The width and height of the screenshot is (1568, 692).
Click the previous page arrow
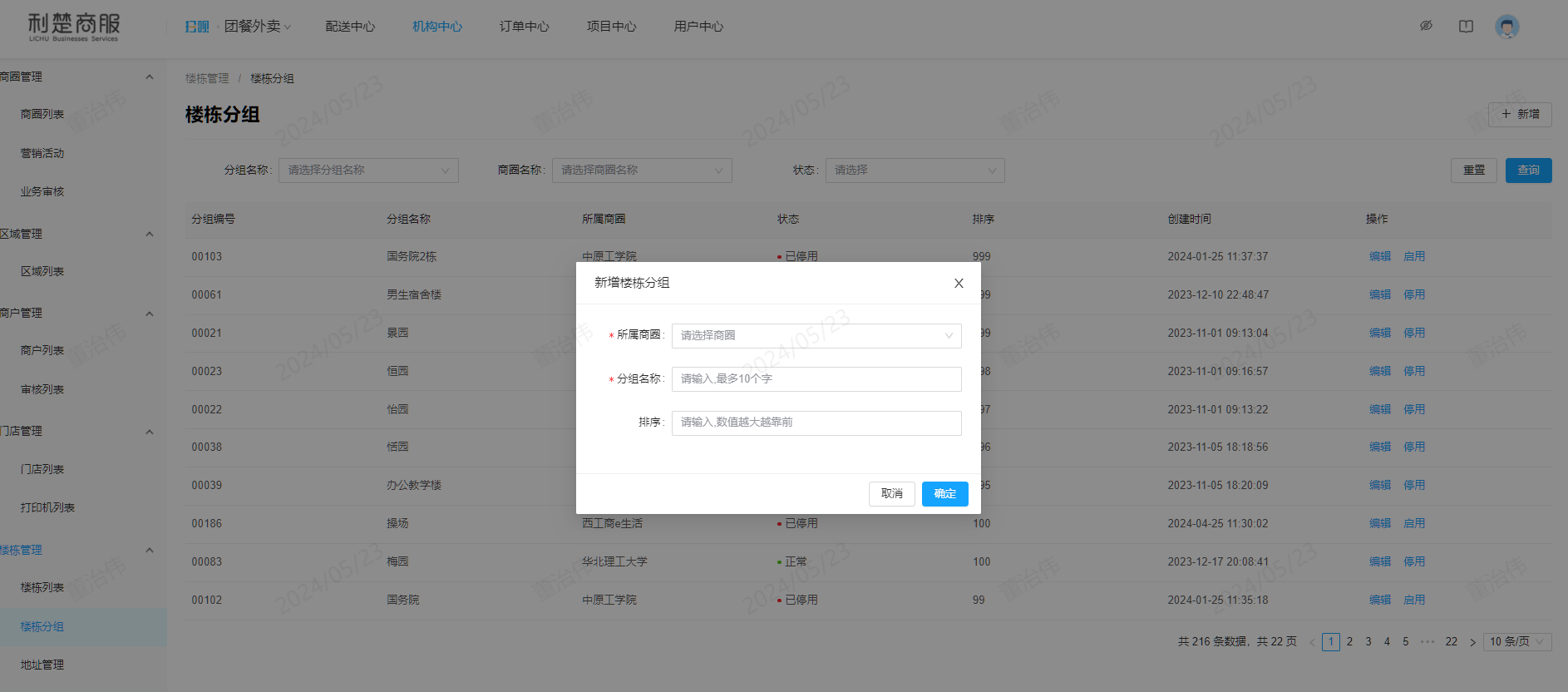(1313, 642)
